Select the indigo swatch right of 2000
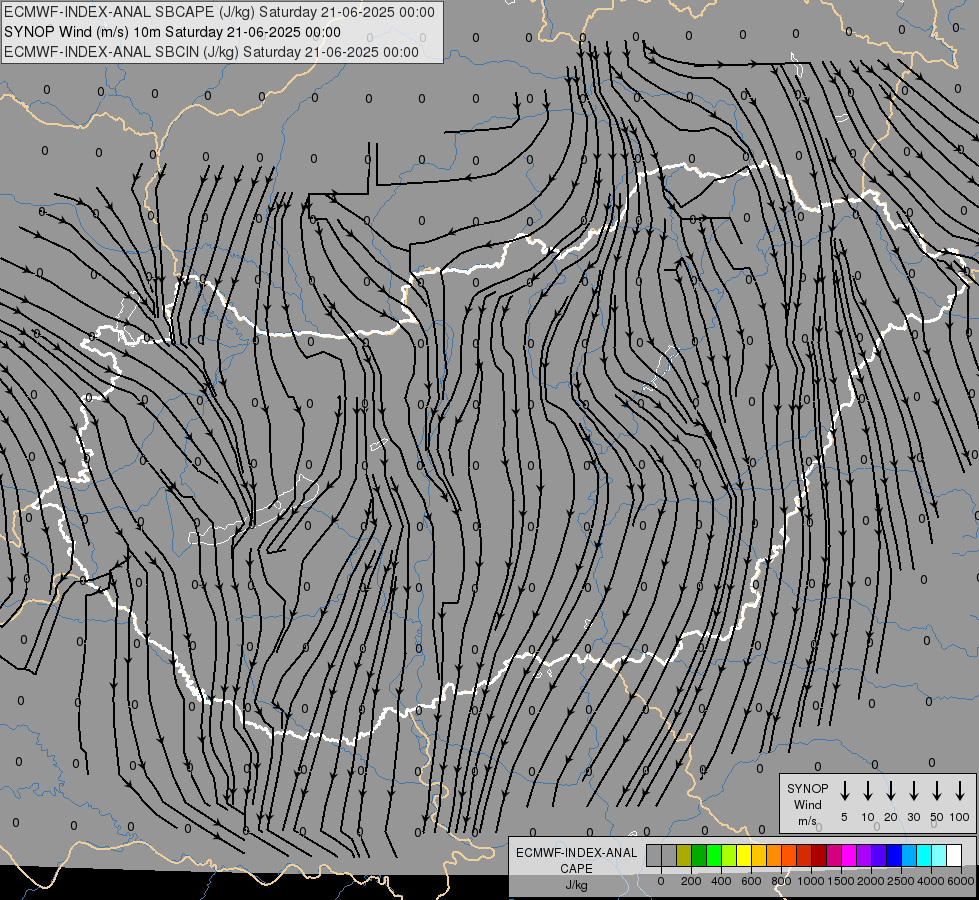The image size is (979, 900). click(878, 855)
